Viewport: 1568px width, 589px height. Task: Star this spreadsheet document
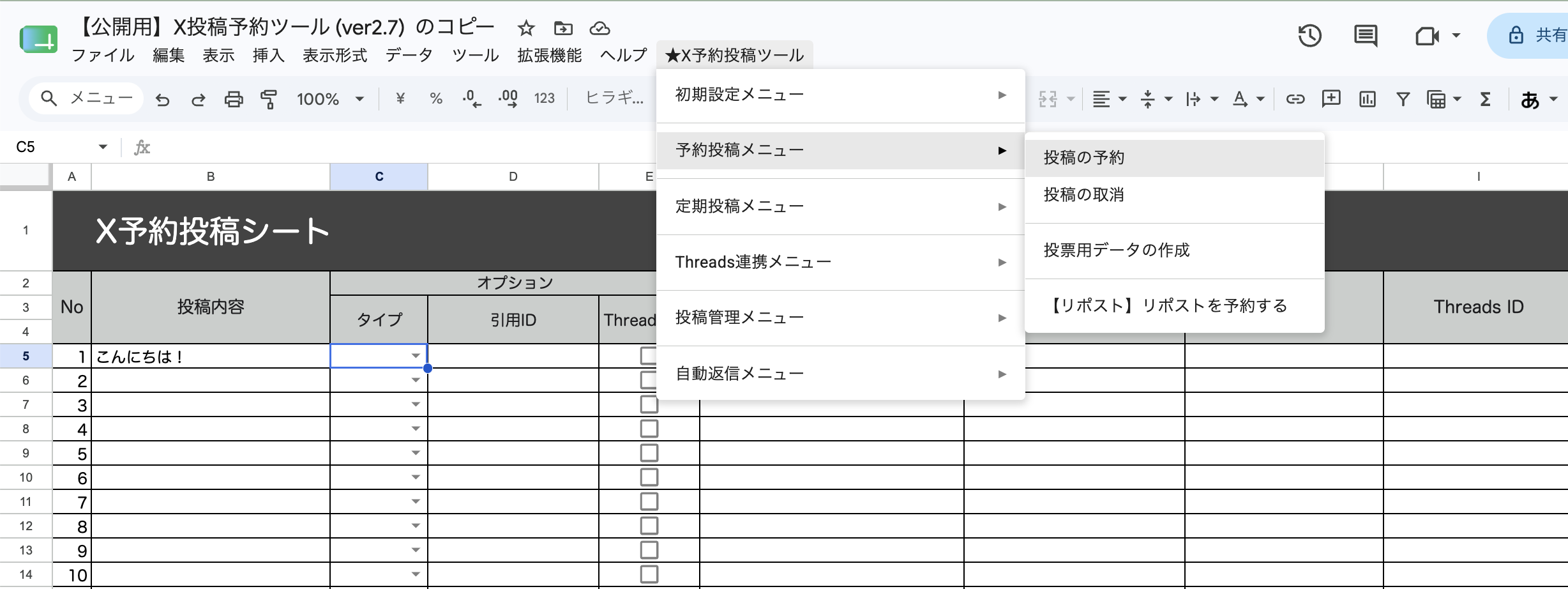click(526, 28)
